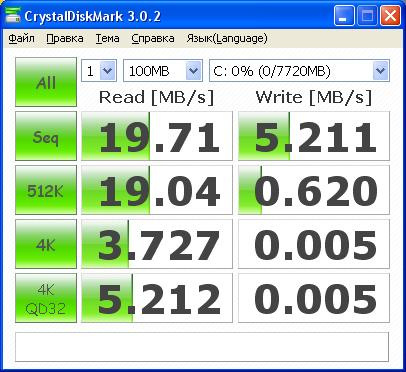Click the Write [MB/s] column header

click(314, 98)
